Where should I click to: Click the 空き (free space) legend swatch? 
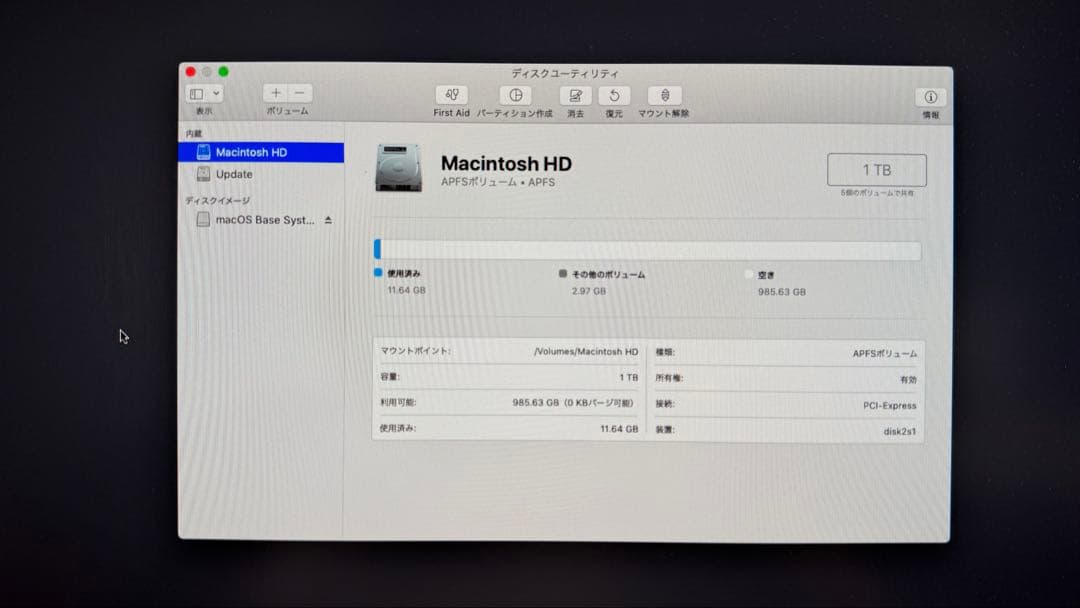(x=747, y=273)
